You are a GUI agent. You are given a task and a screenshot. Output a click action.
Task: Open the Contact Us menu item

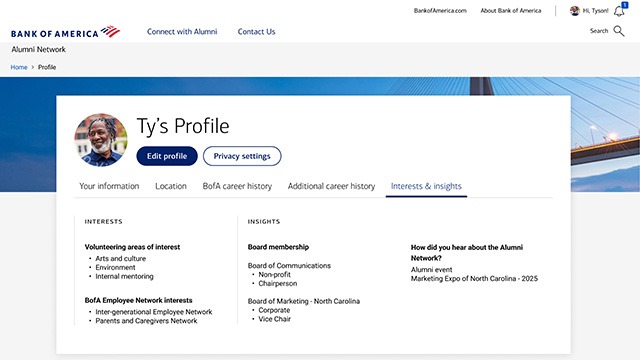point(256,31)
